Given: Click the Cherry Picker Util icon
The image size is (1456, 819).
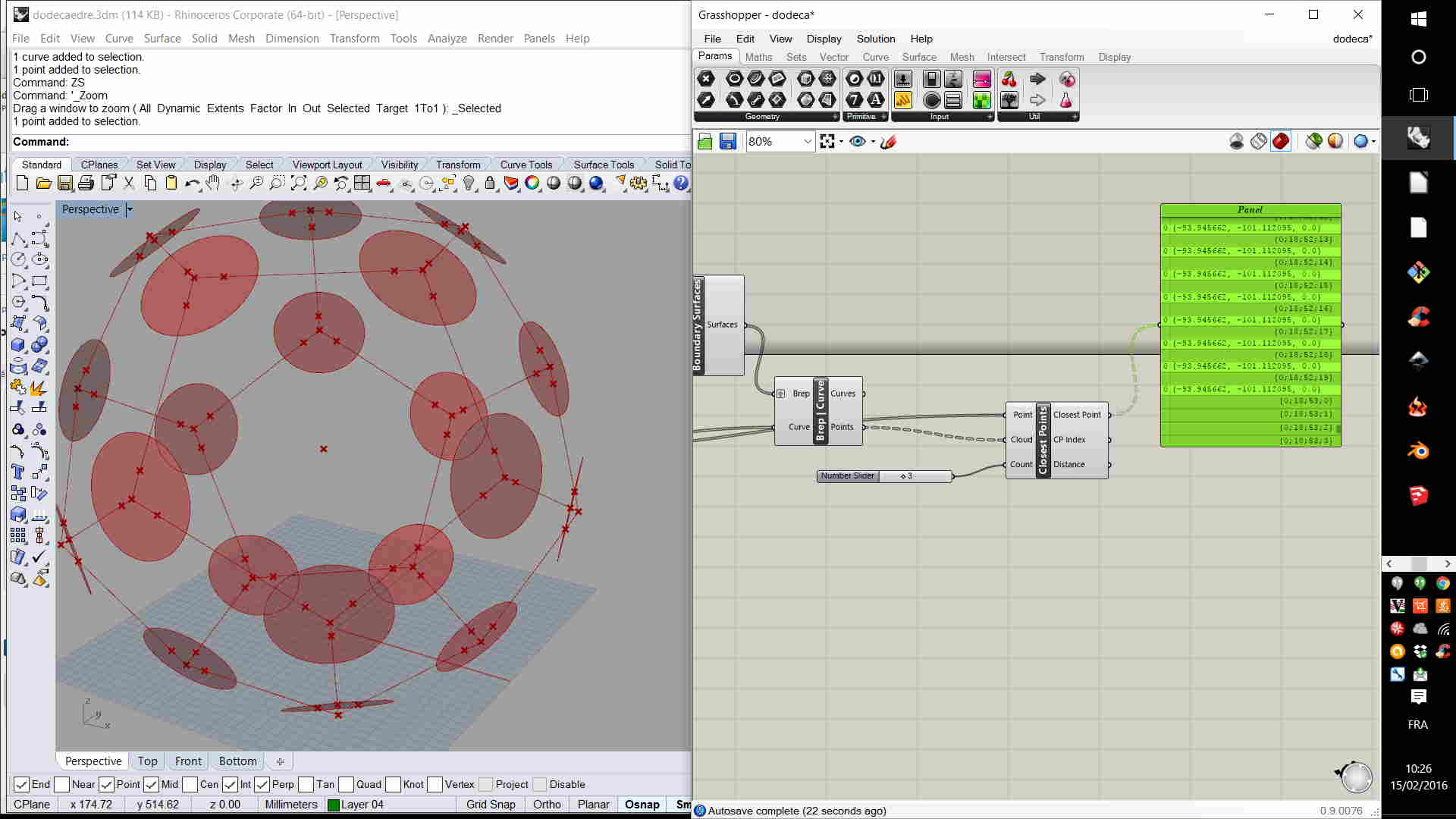Looking at the screenshot, I should click(x=1009, y=79).
